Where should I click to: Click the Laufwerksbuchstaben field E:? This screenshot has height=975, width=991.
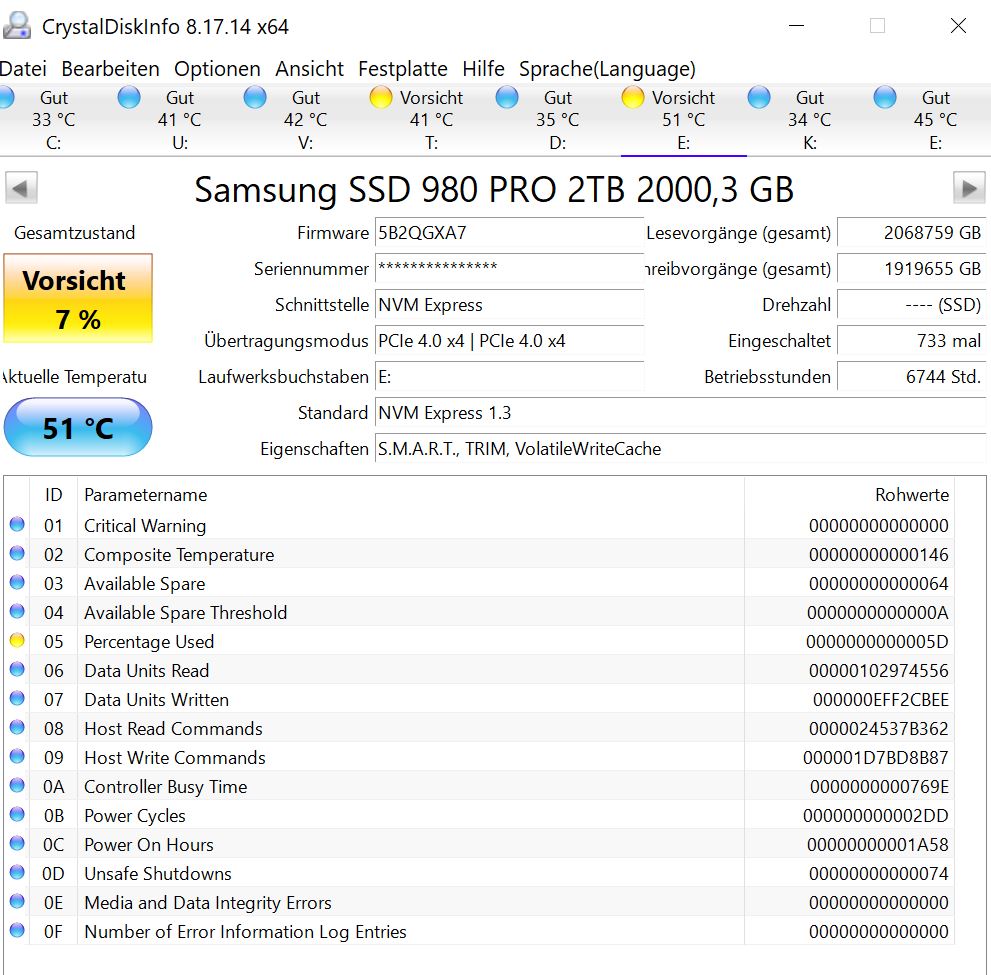509,377
